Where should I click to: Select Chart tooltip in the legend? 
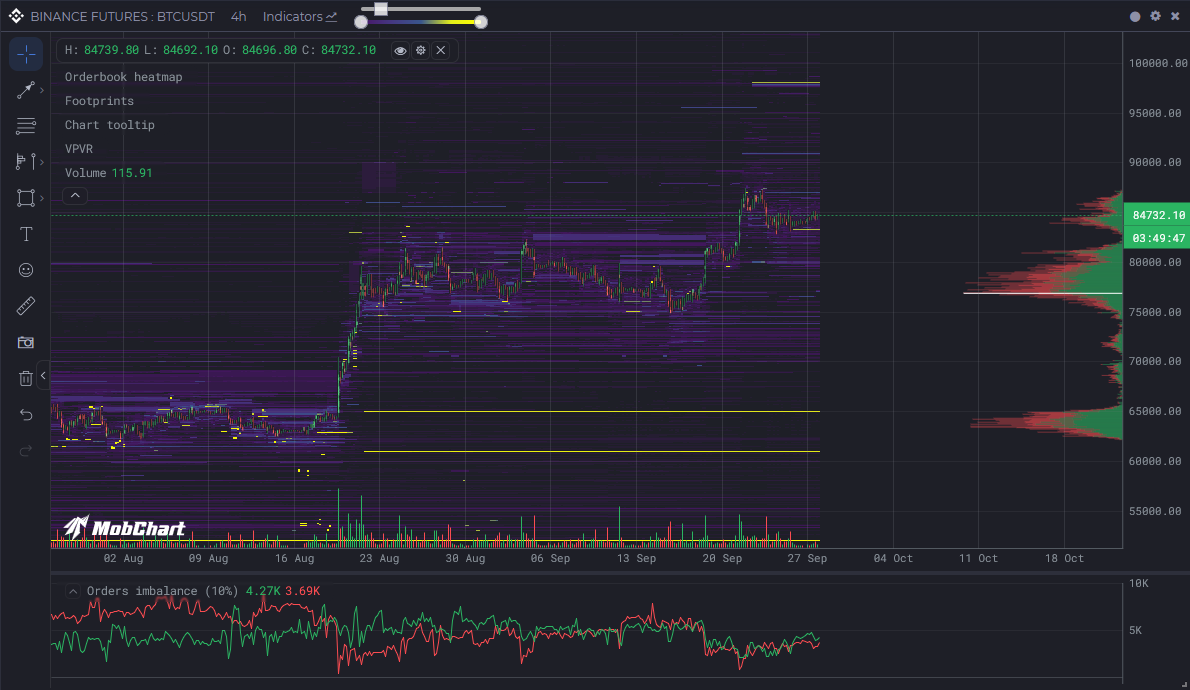(110, 124)
